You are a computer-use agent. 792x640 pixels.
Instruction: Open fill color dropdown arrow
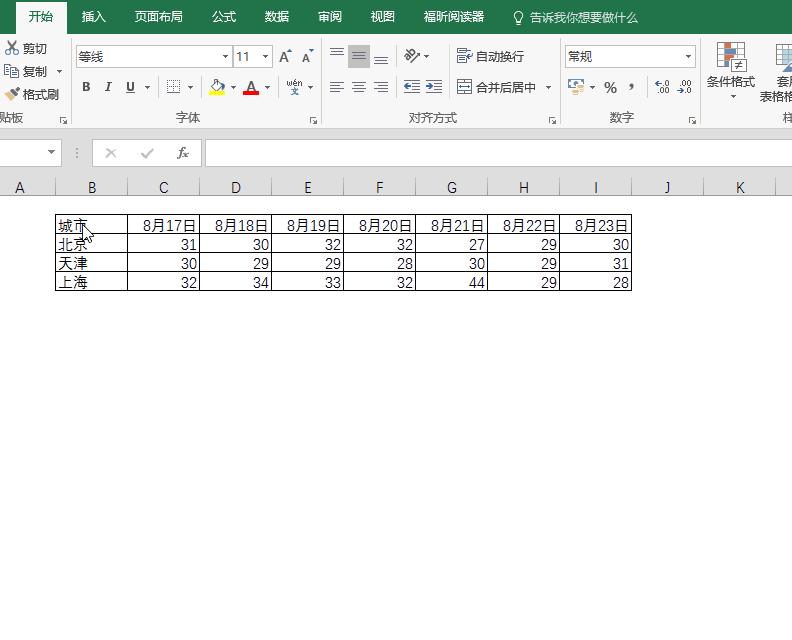pos(233,87)
